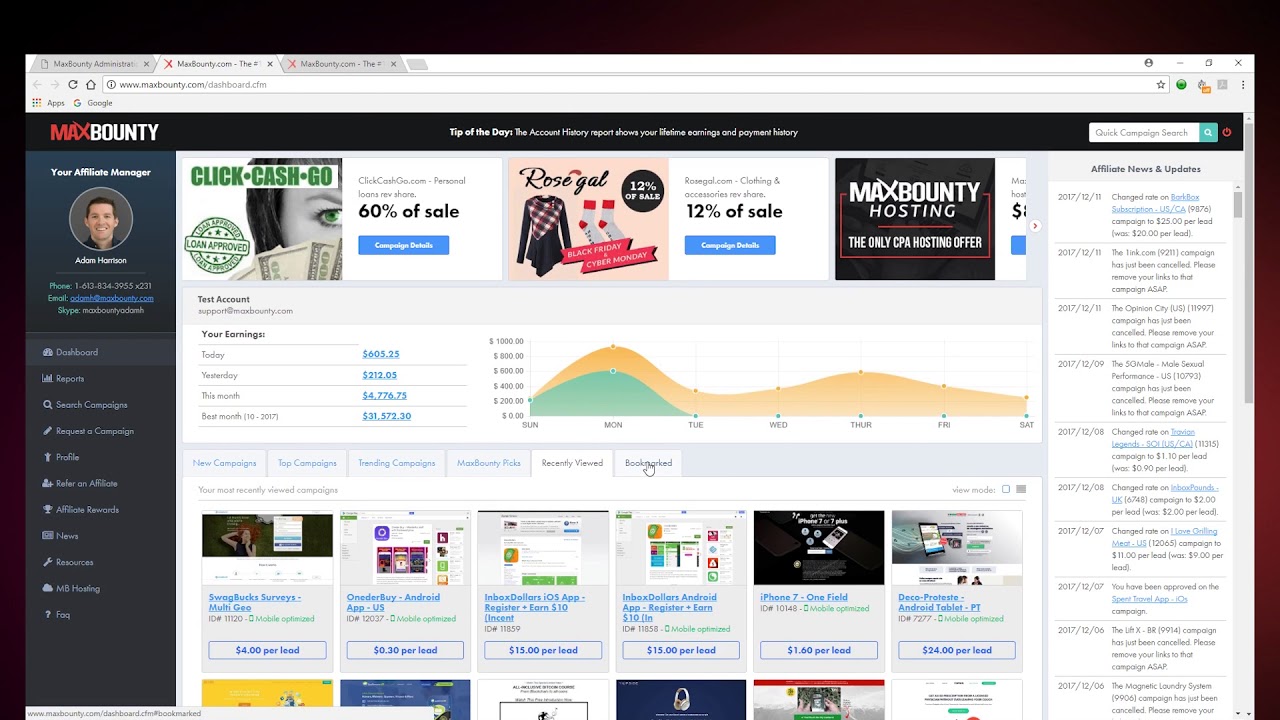Log out using the red power icon

click(x=1227, y=132)
